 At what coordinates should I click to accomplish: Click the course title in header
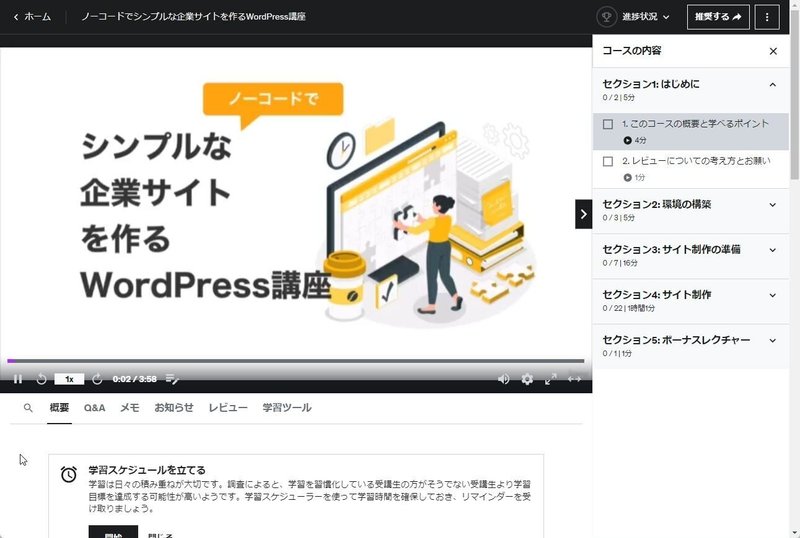[193, 17]
